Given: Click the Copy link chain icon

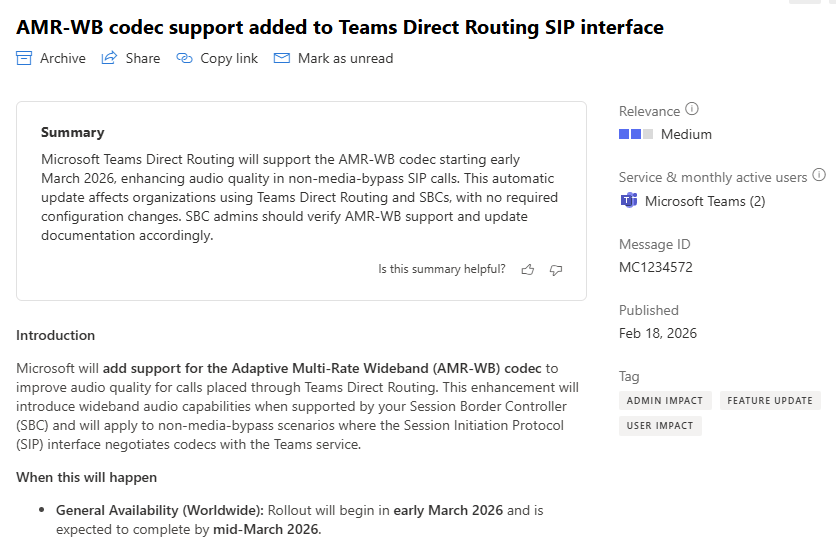Looking at the screenshot, I should (184, 58).
